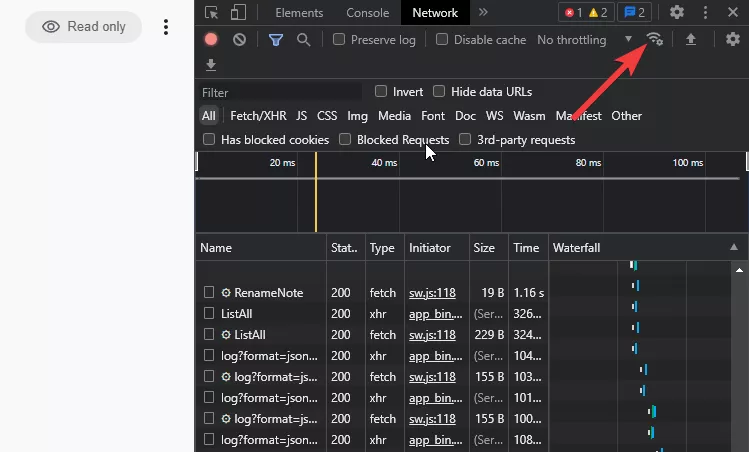Open the No throttling dropdown
The width and height of the screenshot is (749, 452).
click(x=585, y=40)
